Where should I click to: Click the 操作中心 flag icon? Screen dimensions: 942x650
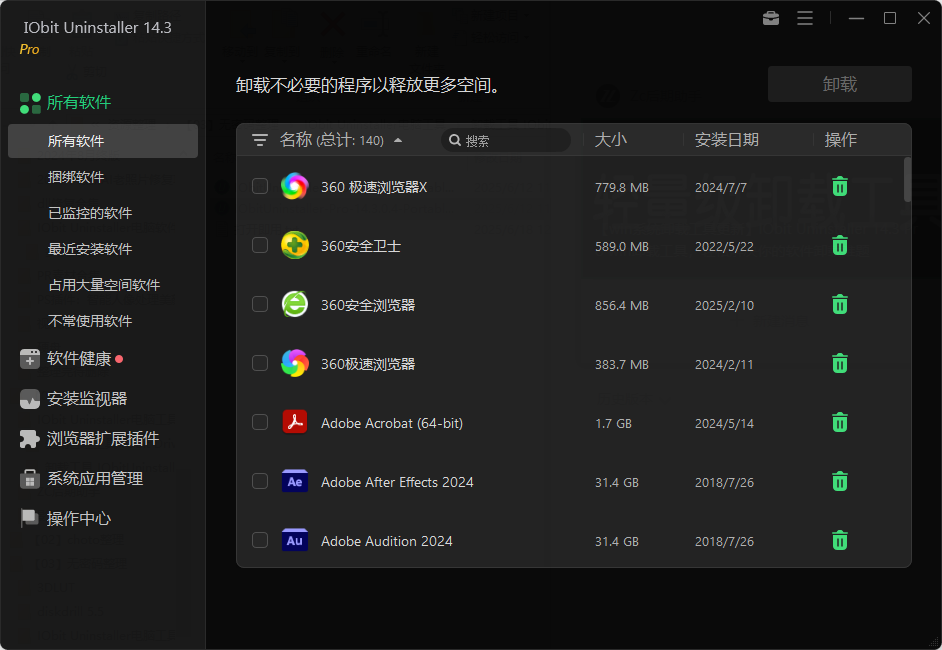(29, 518)
